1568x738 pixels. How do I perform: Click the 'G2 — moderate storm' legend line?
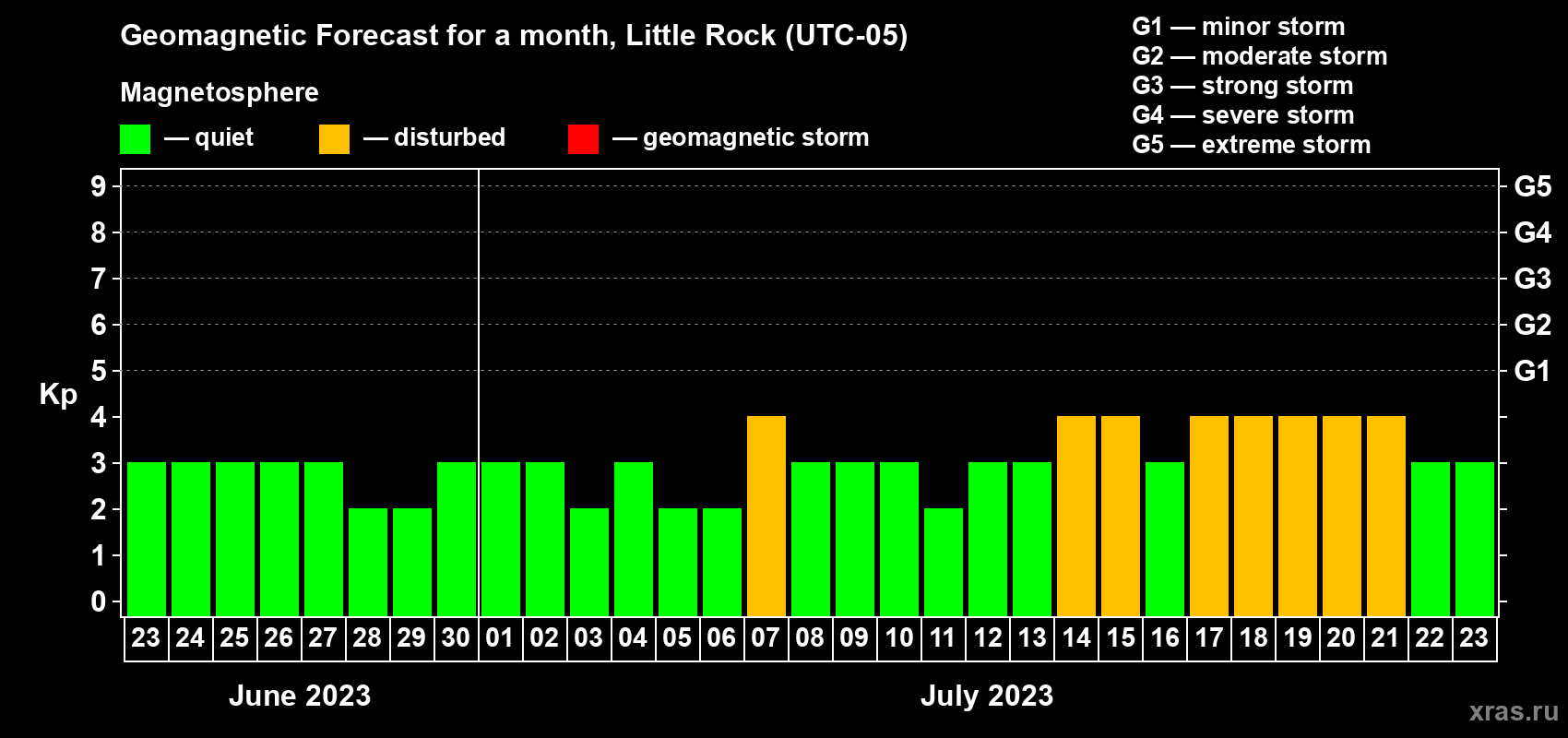pos(1260,56)
